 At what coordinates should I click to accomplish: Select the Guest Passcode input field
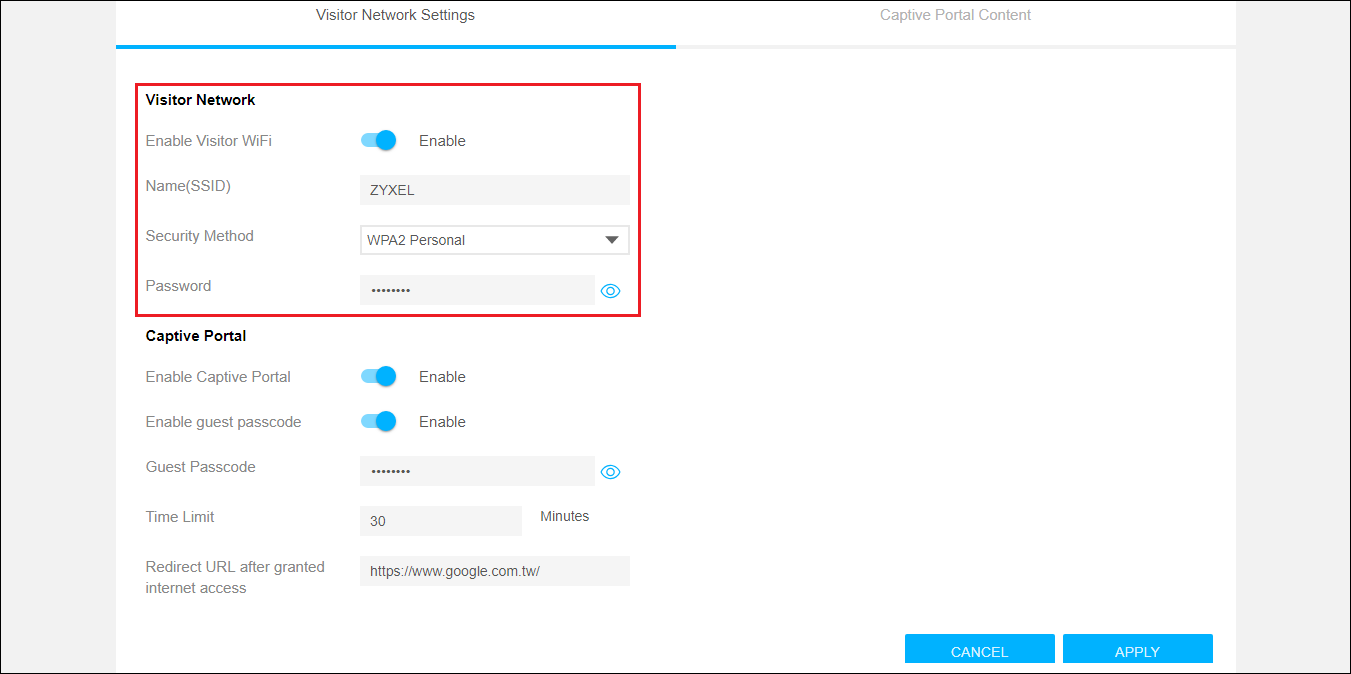click(x=477, y=471)
